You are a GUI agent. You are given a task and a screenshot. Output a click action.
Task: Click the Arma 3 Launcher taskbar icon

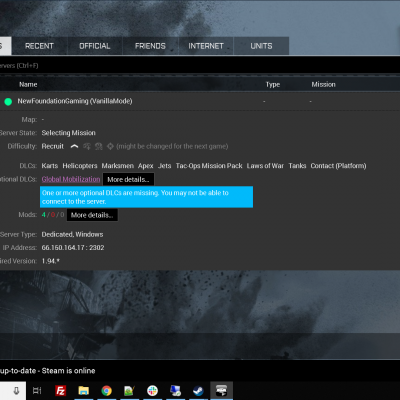tap(221, 391)
